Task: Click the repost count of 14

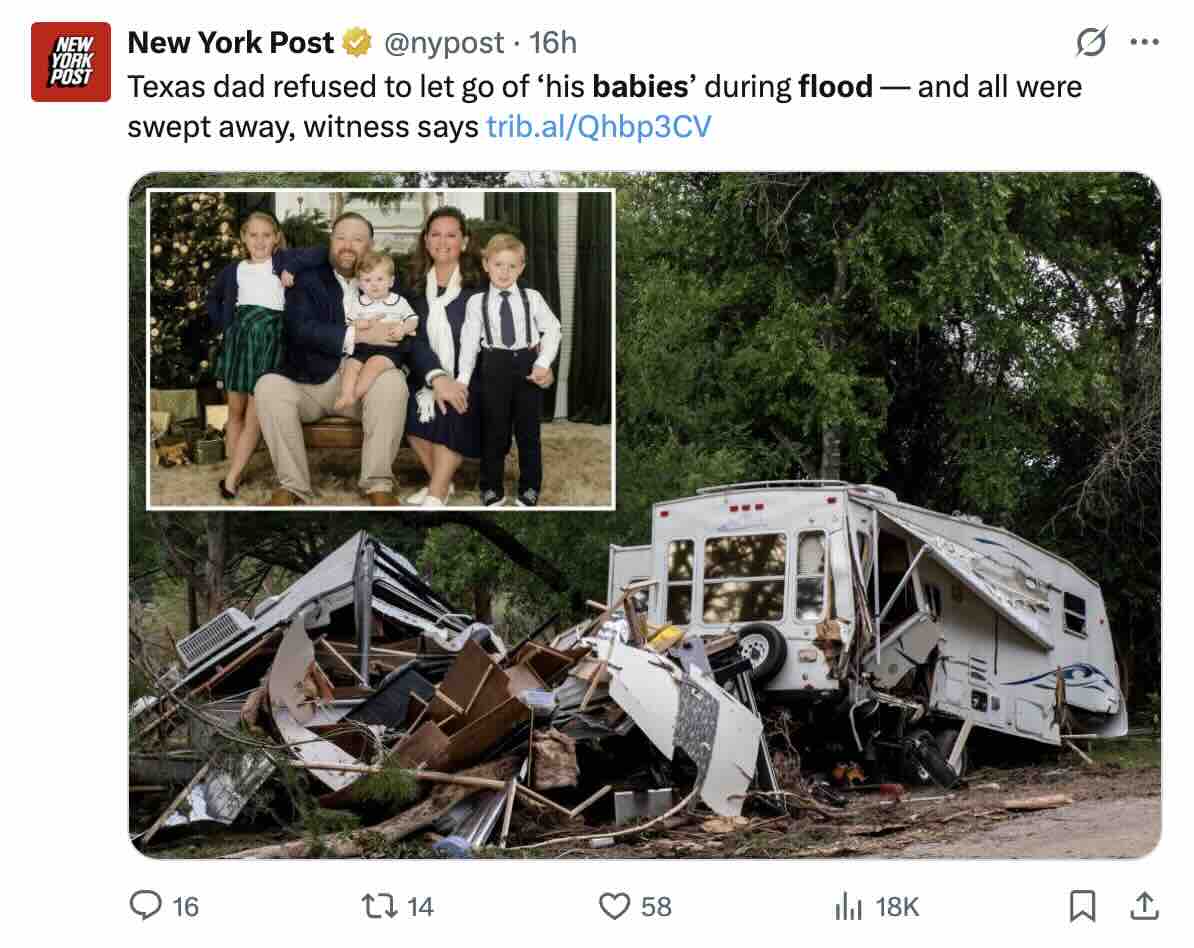Action: (x=421, y=906)
